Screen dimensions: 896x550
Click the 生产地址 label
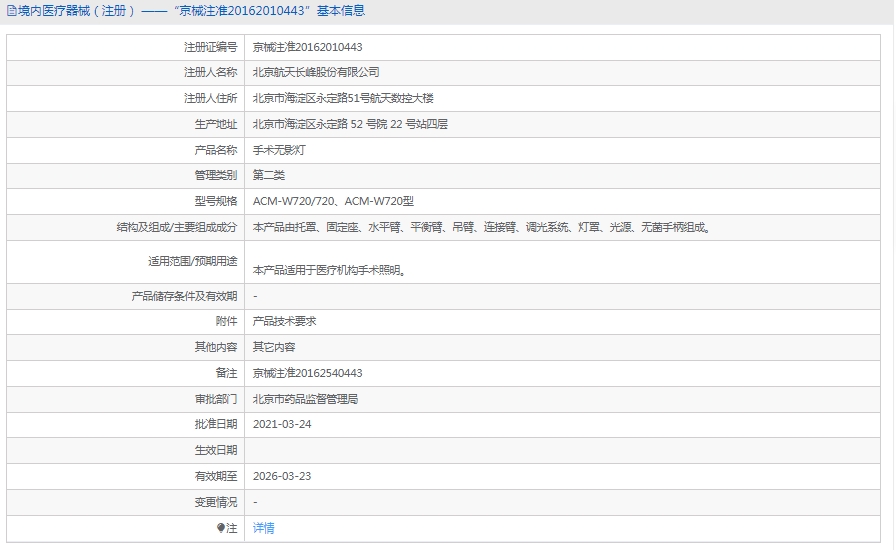[215, 124]
